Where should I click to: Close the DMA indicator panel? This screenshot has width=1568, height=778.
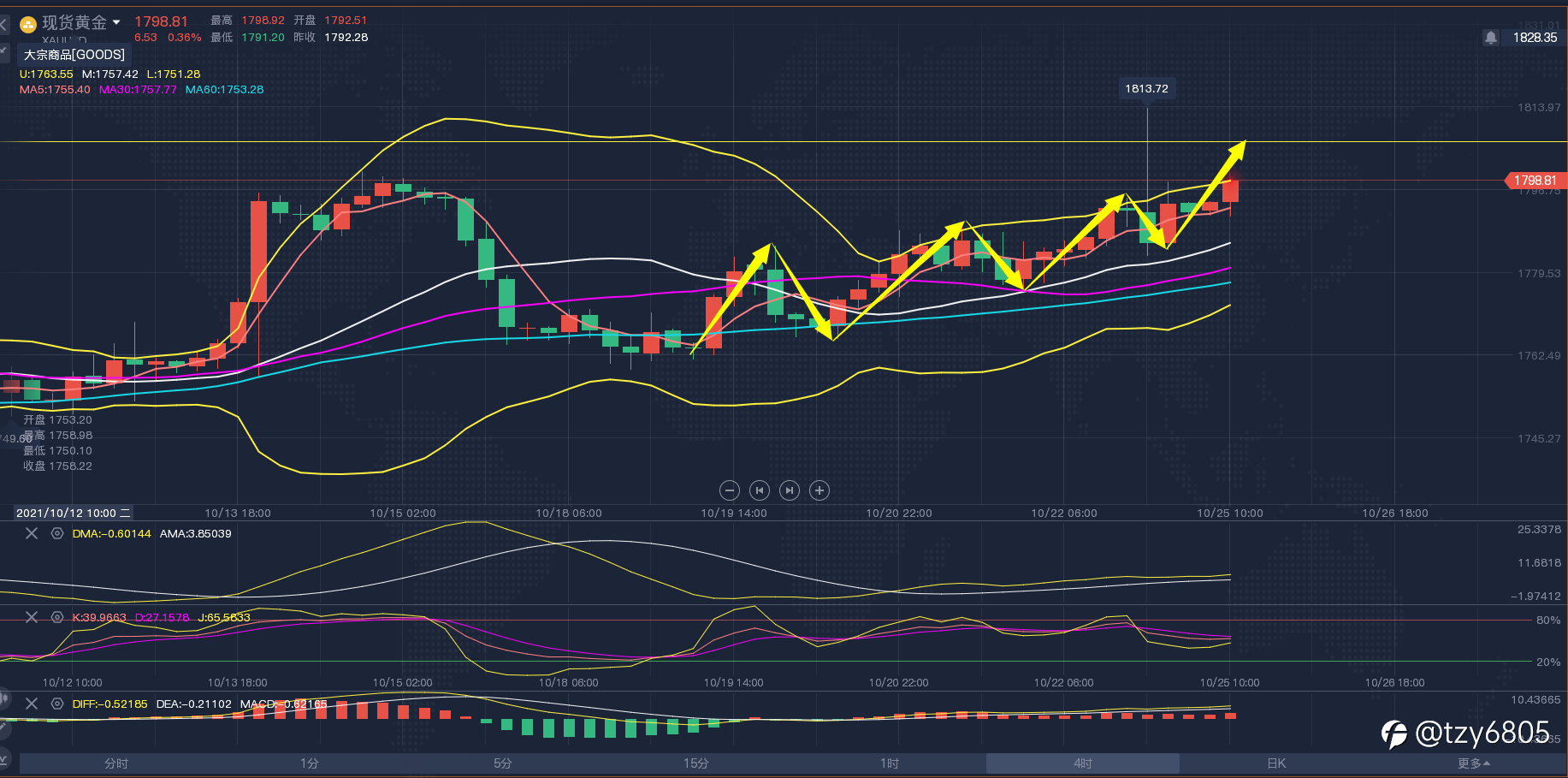coord(32,533)
